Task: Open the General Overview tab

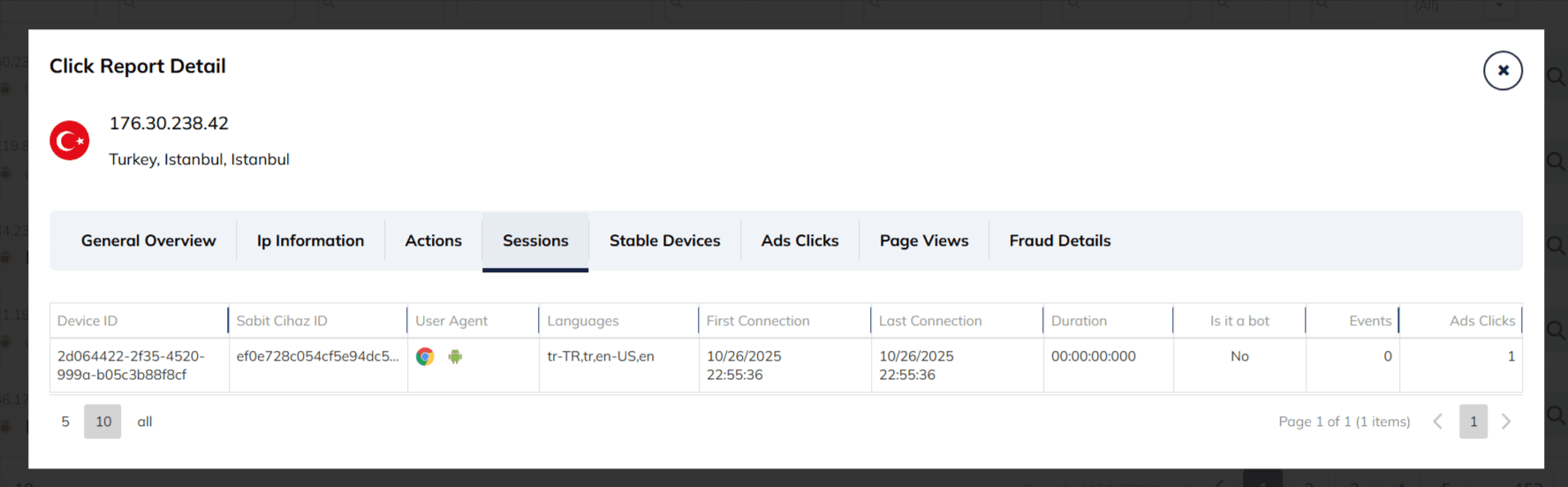Action: tap(148, 240)
